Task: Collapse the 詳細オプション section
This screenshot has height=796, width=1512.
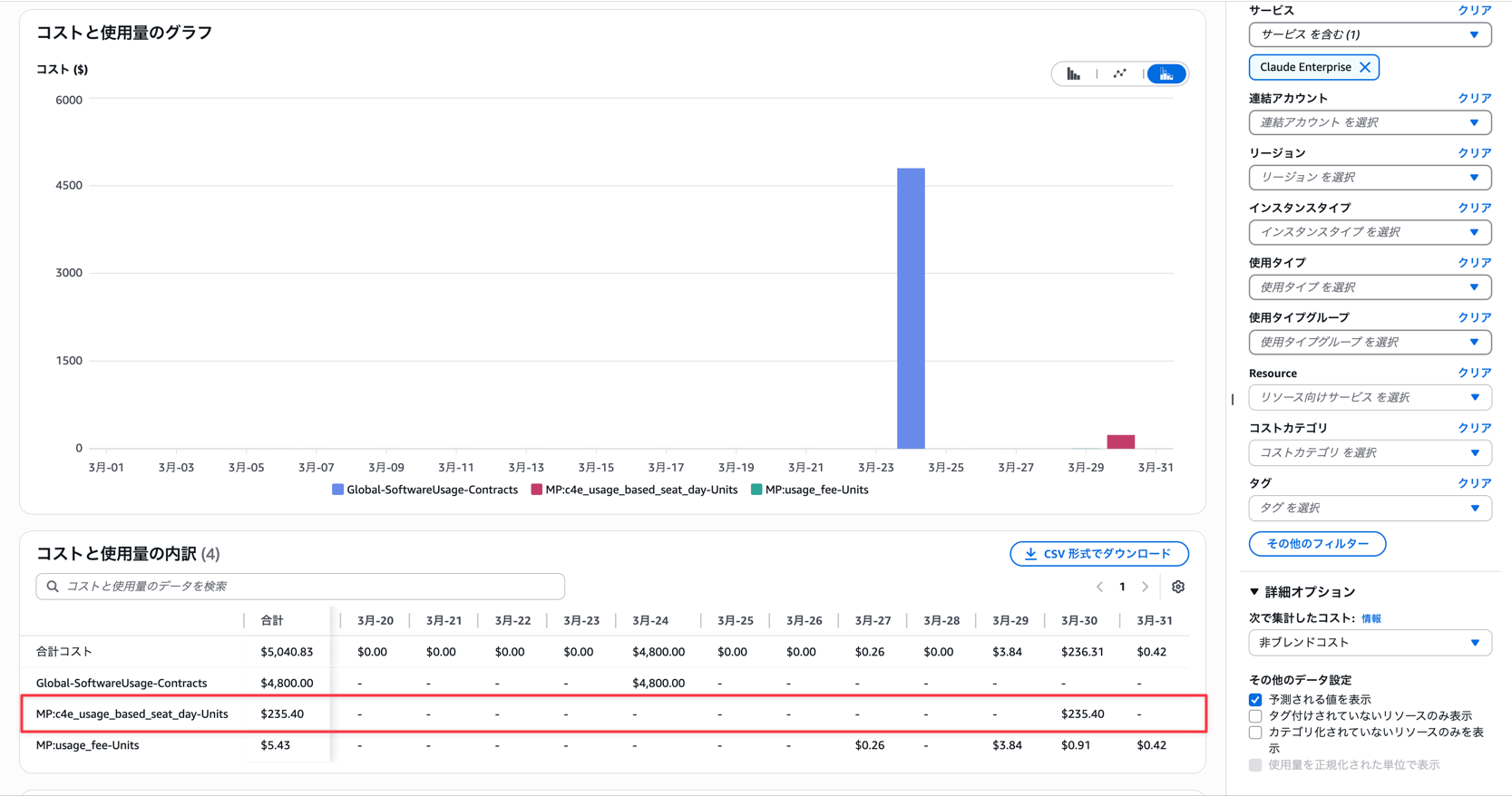Action: (1254, 592)
